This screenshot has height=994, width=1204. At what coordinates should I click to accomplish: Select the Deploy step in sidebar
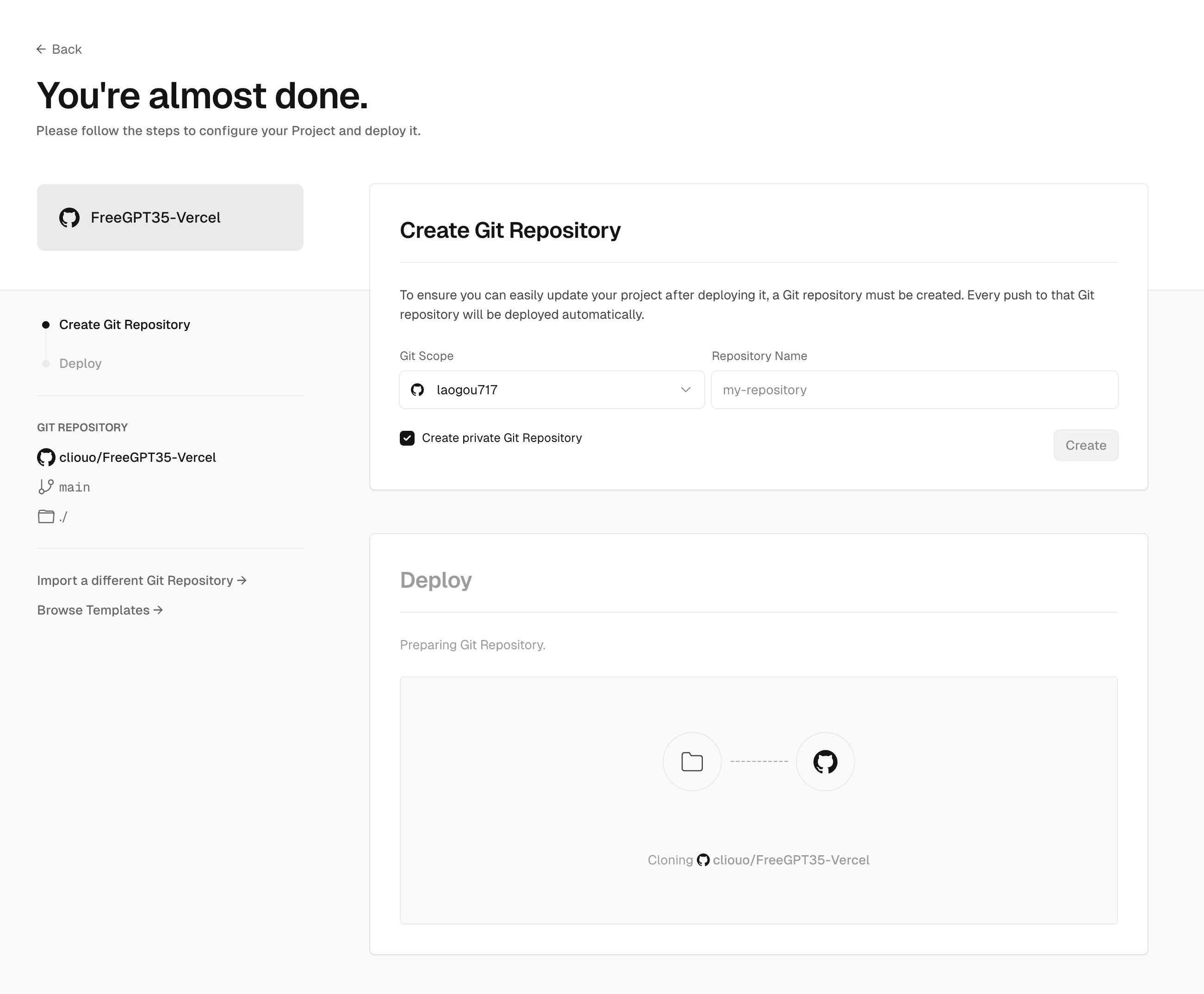pyautogui.click(x=80, y=364)
